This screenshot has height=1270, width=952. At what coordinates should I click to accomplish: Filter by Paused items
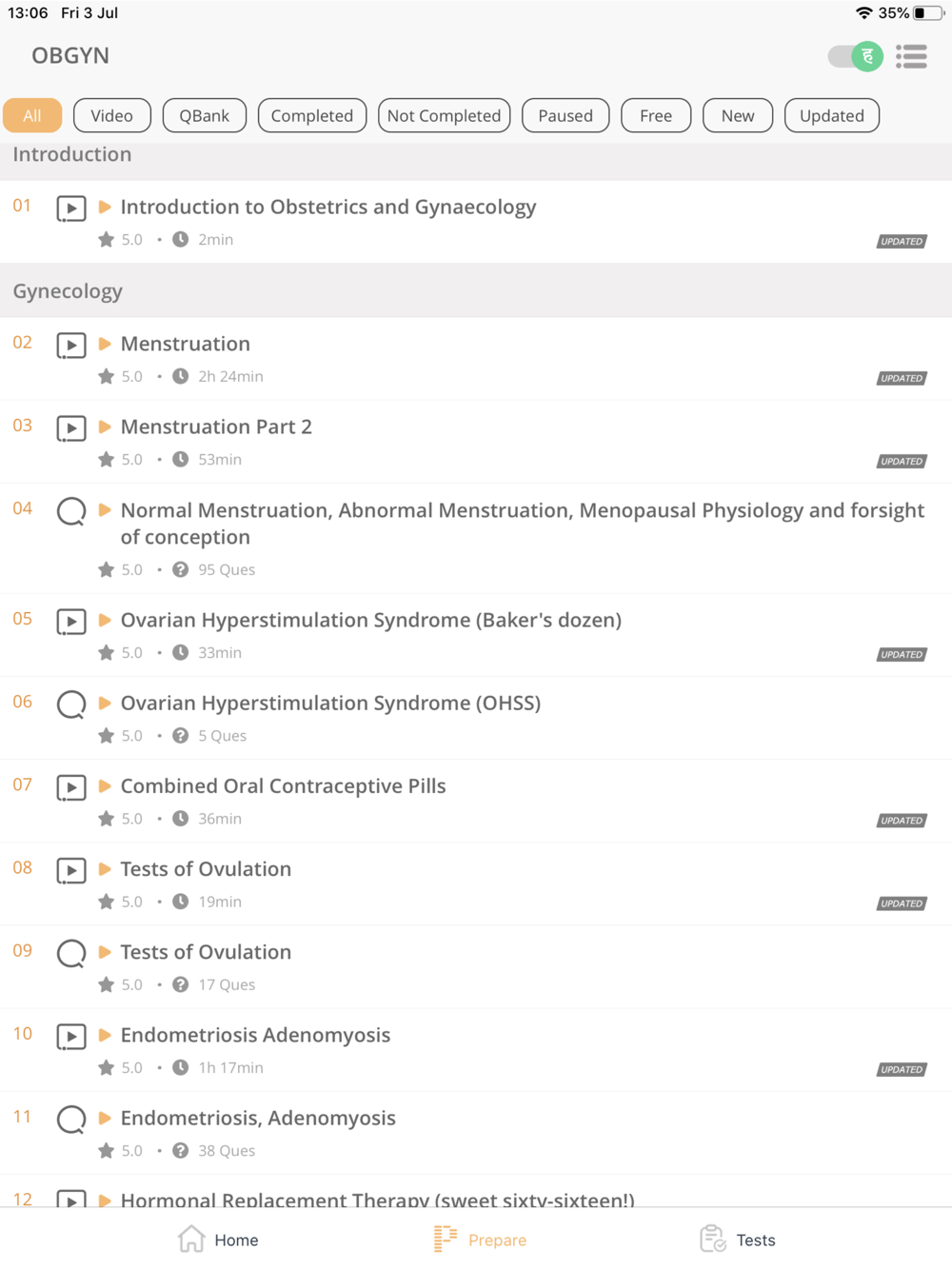coord(565,115)
